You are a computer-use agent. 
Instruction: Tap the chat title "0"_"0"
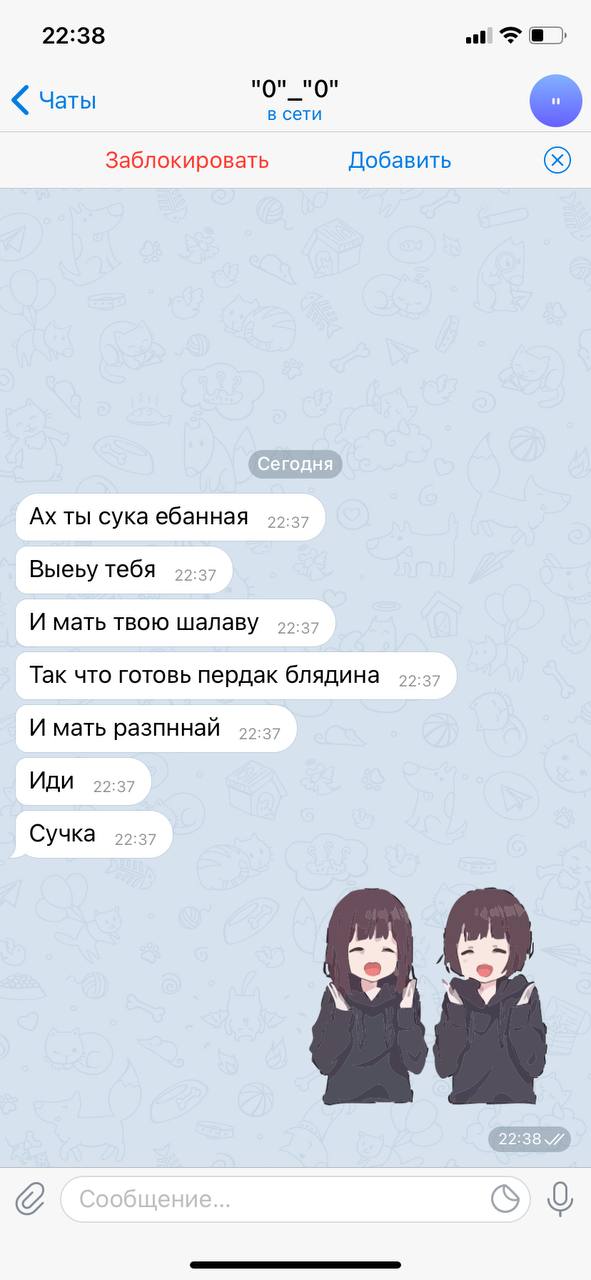click(x=295, y=89)
